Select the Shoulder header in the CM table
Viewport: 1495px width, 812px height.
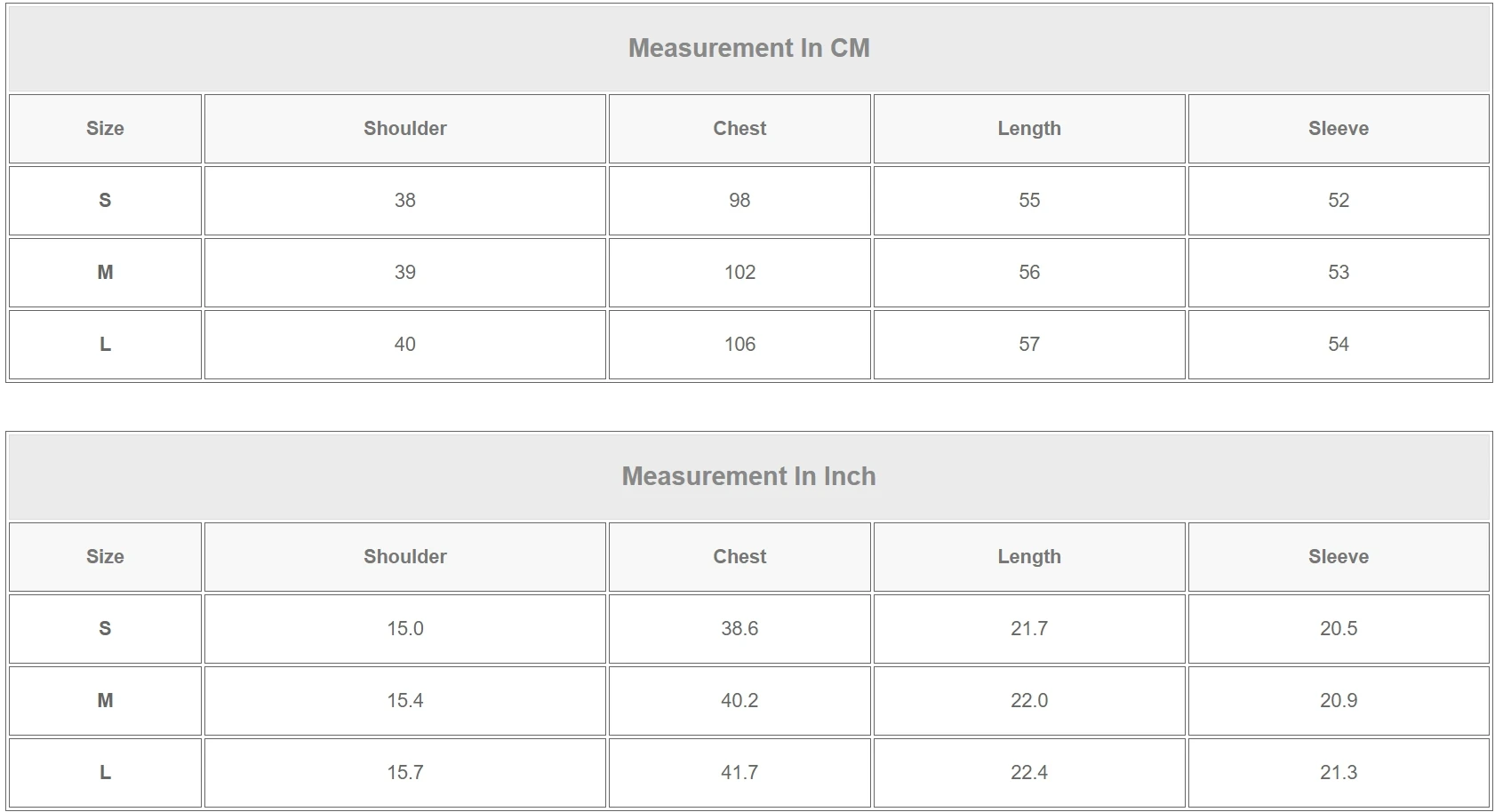(x=404, y=129)
